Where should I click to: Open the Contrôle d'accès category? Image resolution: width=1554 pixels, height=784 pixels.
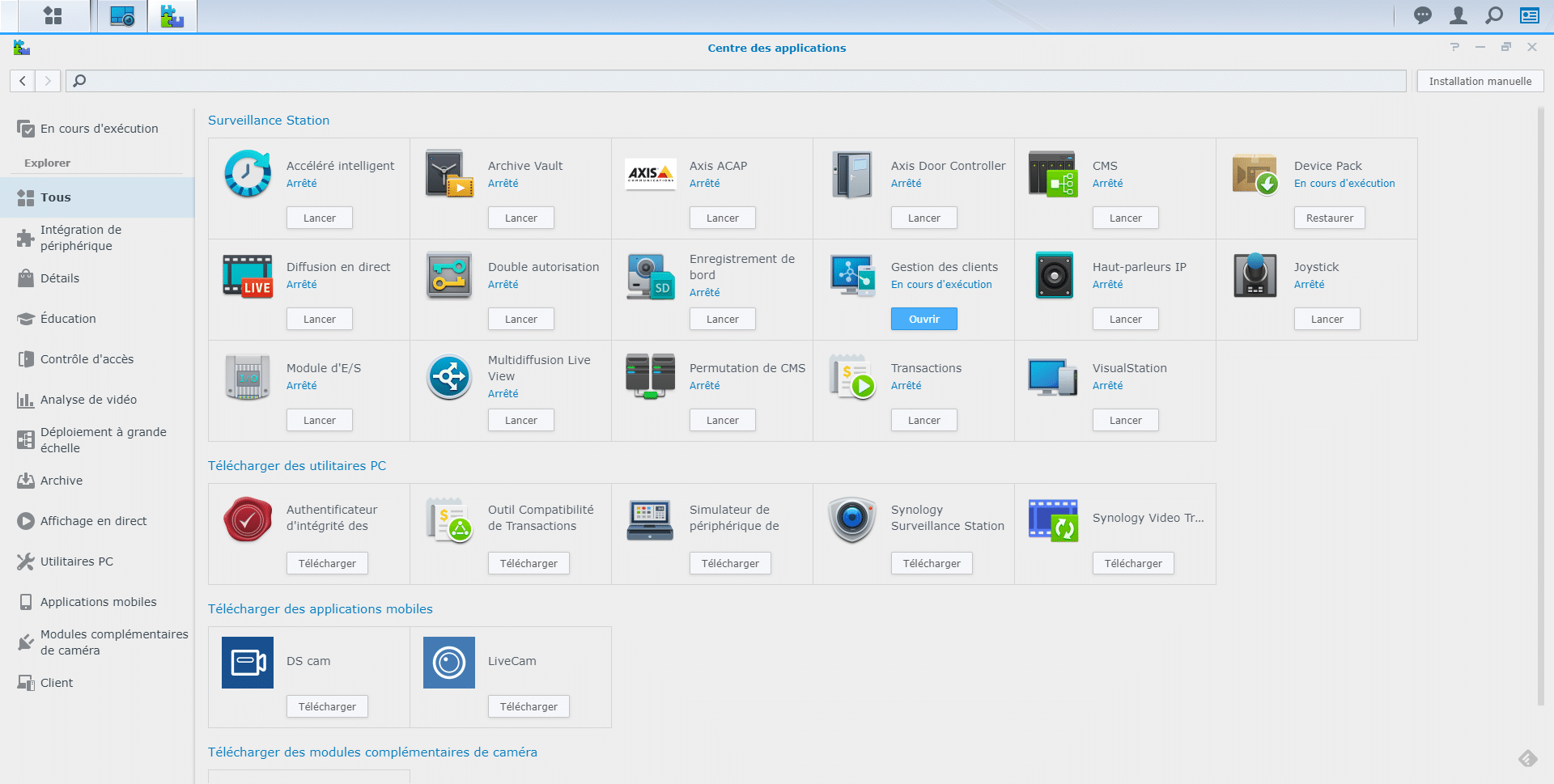coord(97,359)
